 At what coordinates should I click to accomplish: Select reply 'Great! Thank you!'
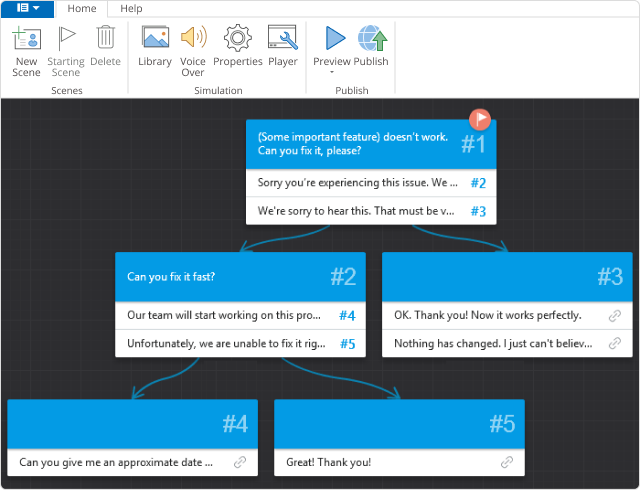tap(400, 462)
